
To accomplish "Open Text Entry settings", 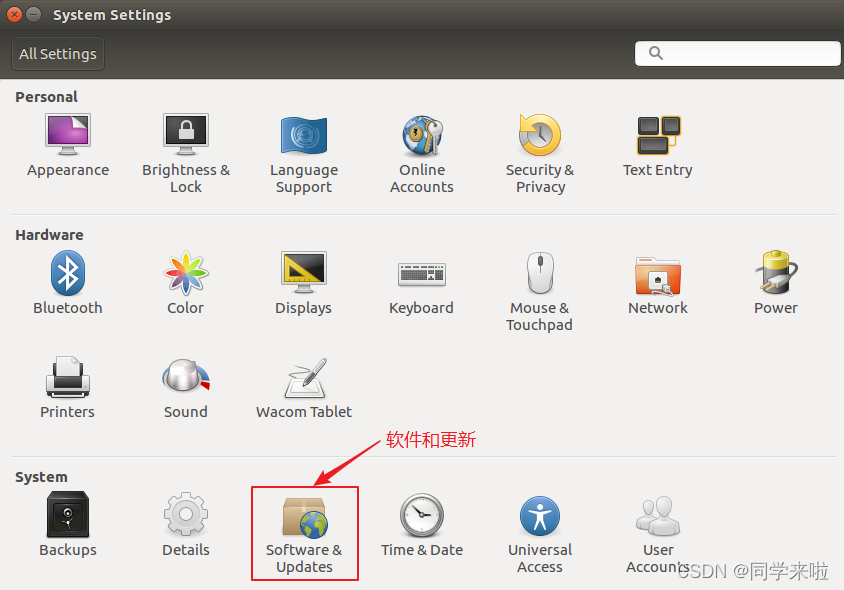I will click(x=658, y=145).
